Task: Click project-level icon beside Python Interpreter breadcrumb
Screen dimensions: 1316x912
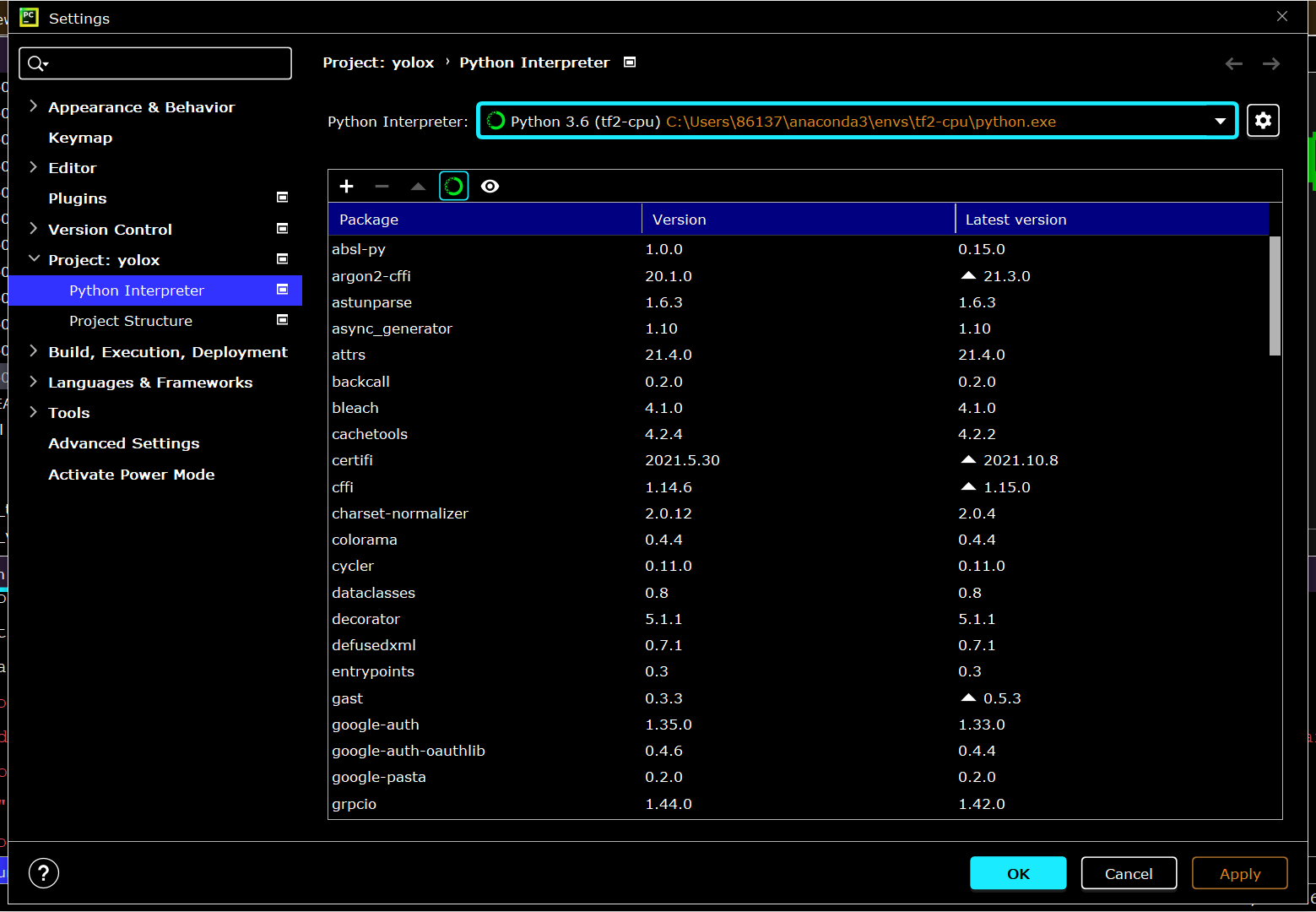Action: pyautogui.click(x=629, y=62)
